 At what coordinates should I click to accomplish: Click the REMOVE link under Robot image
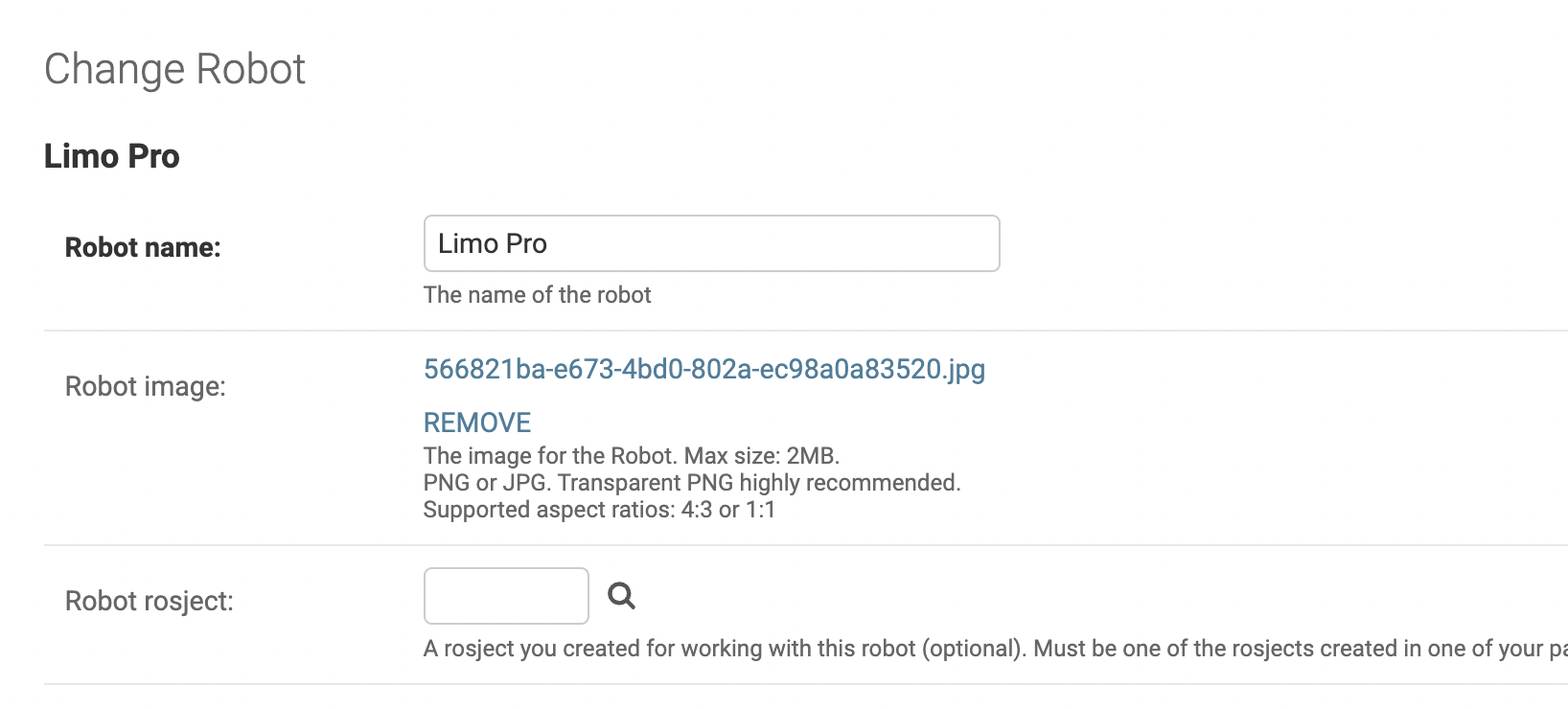(477, 423)
